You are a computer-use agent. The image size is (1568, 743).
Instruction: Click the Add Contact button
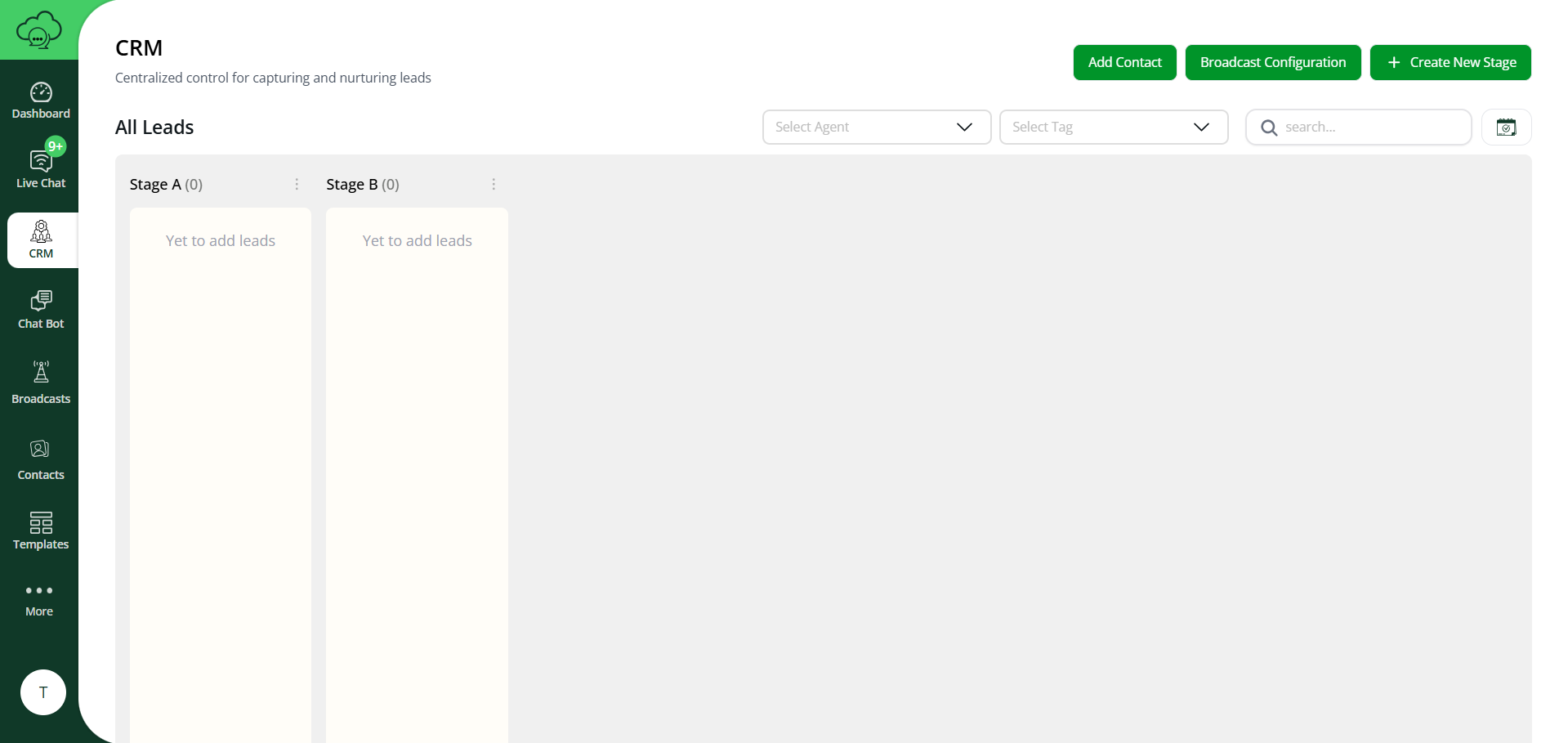pyautogui.click(x=1124, y=63)
